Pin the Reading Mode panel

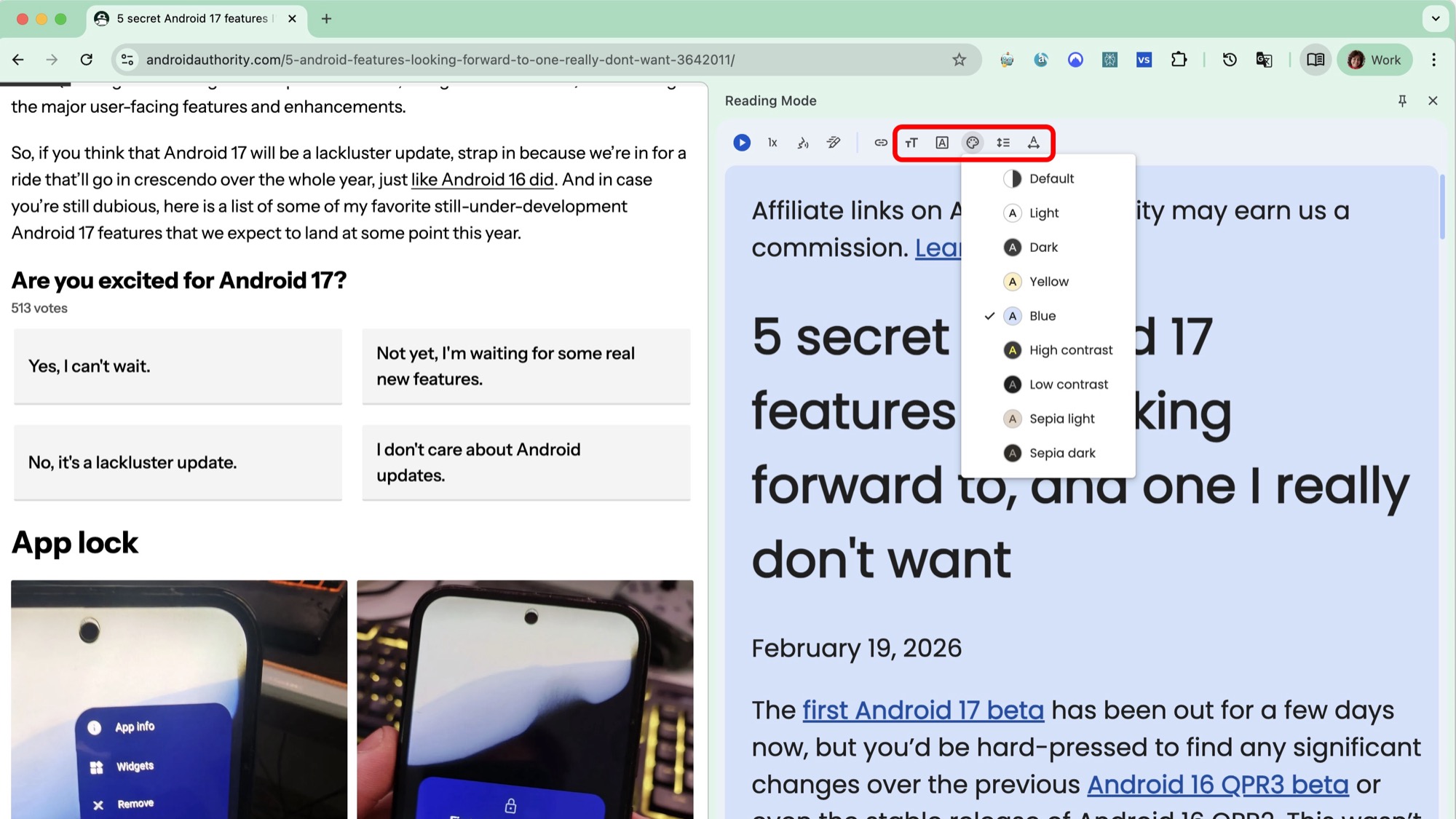[x=1401, y=100]
